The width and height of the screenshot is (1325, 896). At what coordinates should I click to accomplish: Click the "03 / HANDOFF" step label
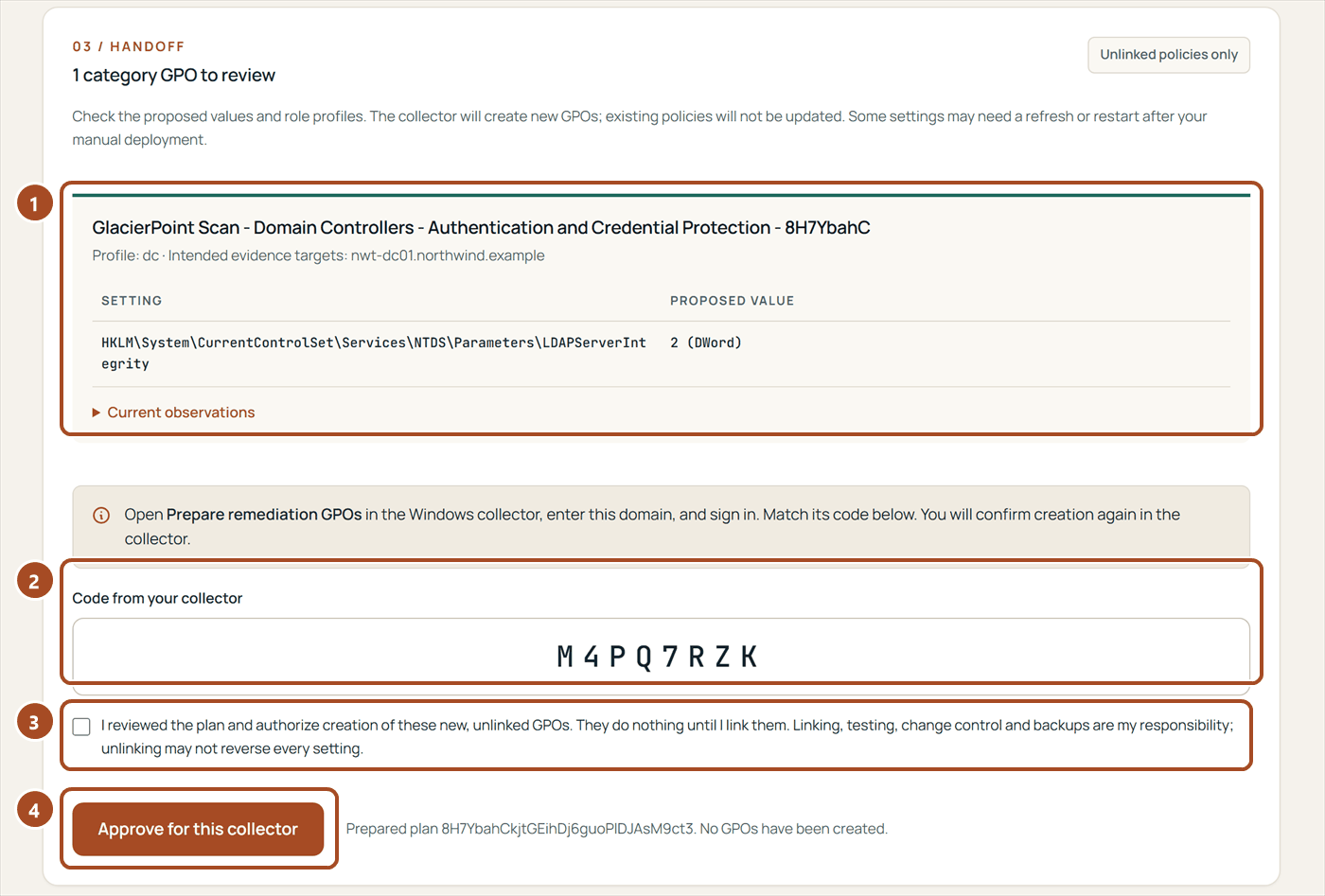[129, 46]
